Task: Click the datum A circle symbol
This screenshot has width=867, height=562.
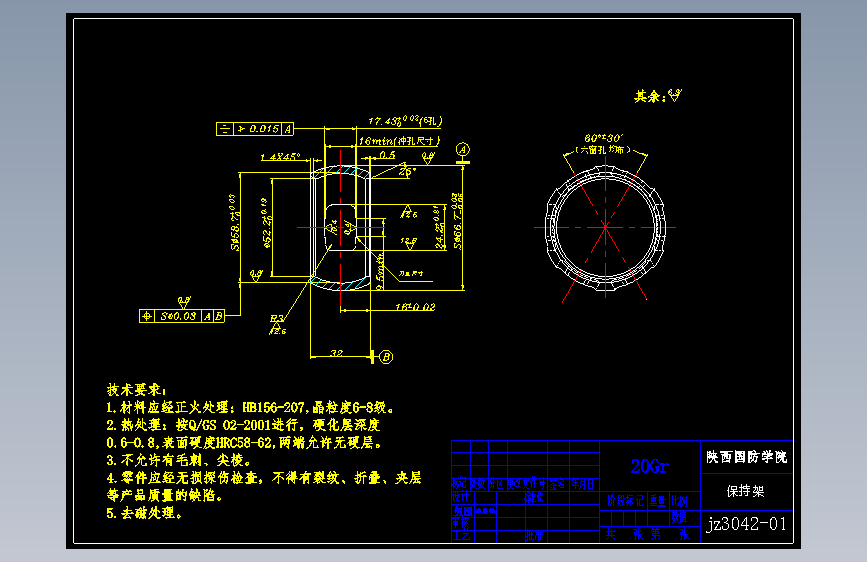Action: coord(462,149)
